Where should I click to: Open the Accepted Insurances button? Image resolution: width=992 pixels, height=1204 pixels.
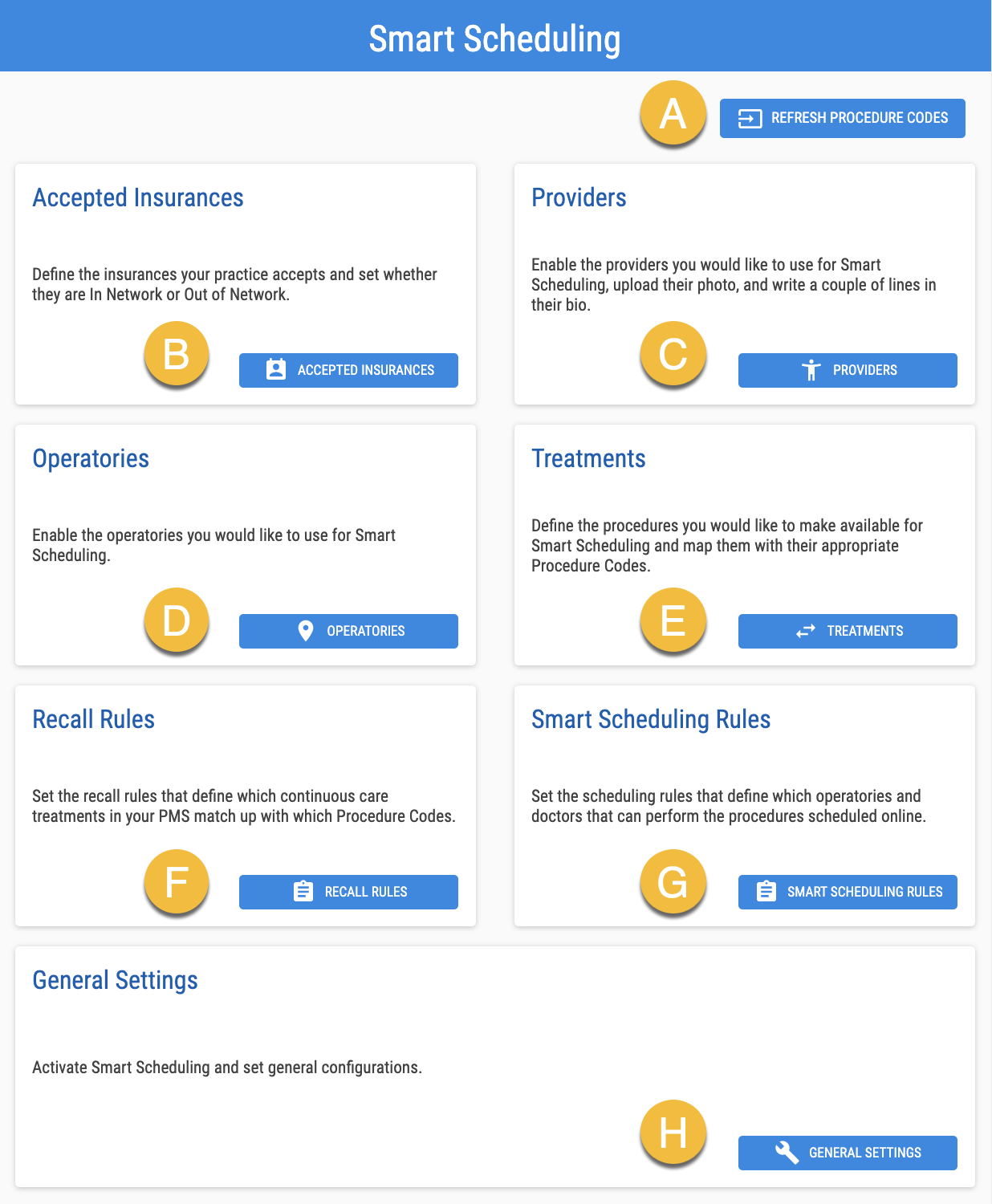click(x=348, y=370)
